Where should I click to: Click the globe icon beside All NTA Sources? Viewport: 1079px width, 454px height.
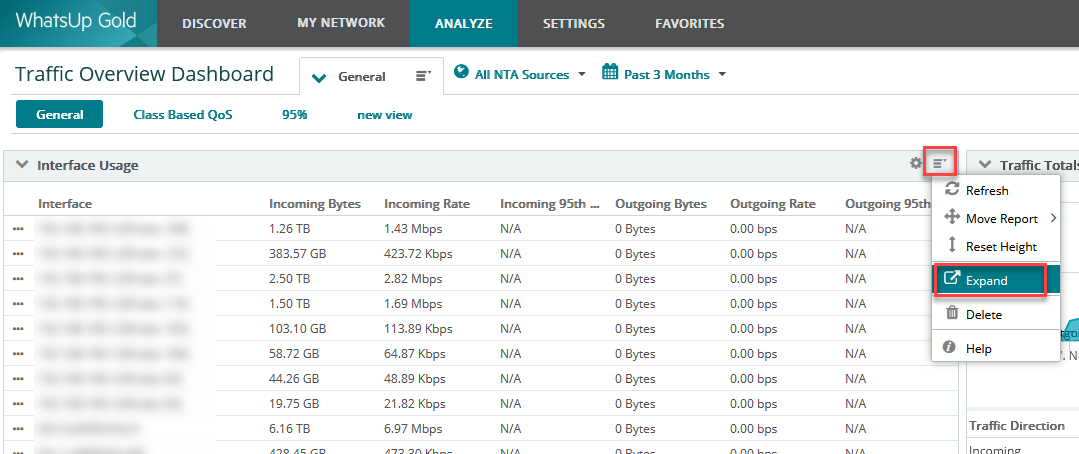[x=461, y=73]
